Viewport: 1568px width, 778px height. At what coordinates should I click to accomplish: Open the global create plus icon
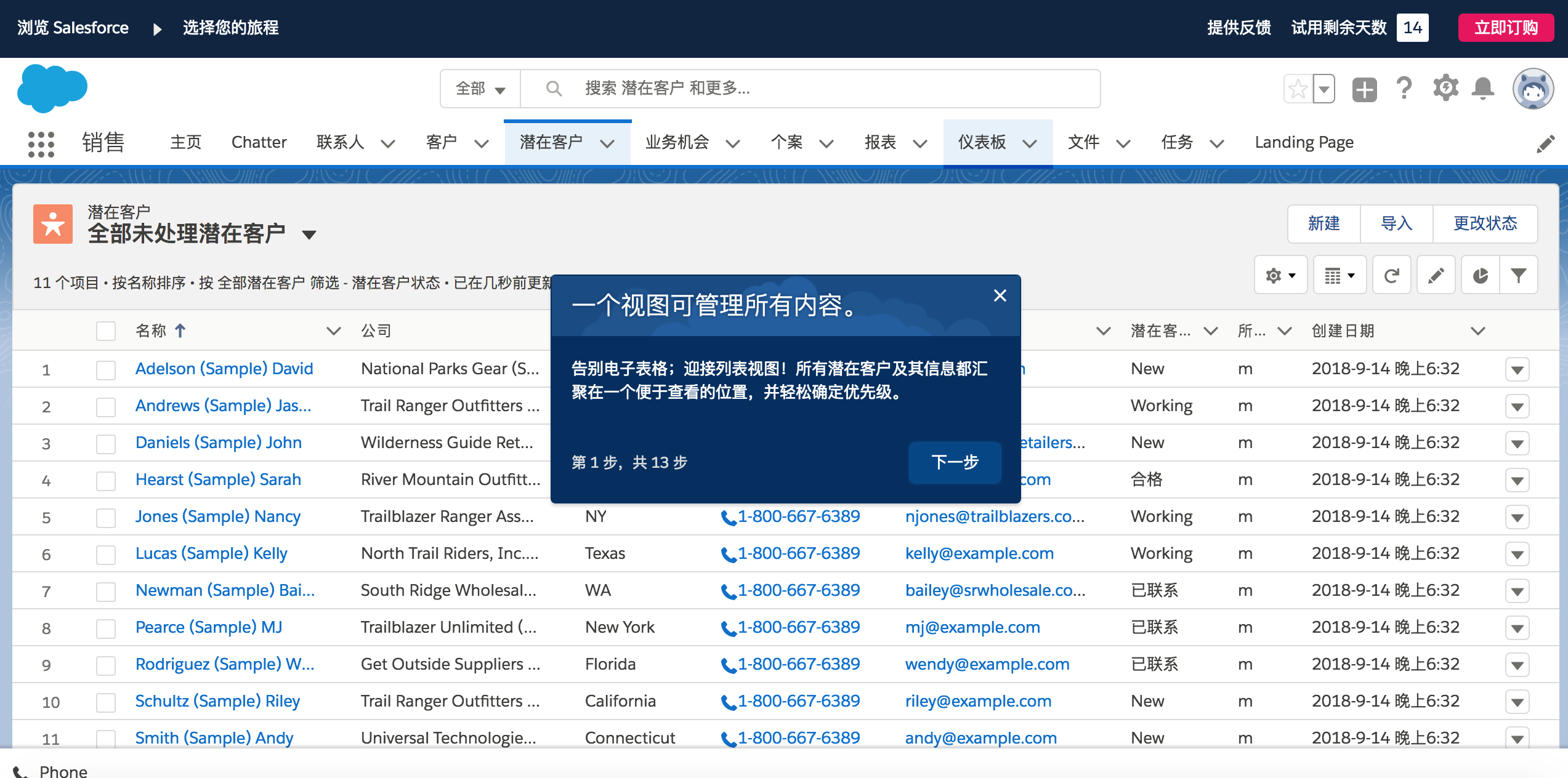[1364, 89]
